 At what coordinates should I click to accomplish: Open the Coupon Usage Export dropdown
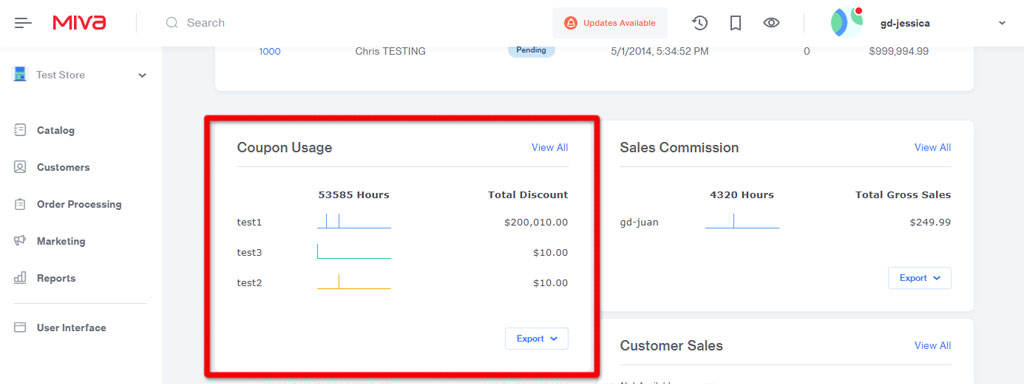537,338
